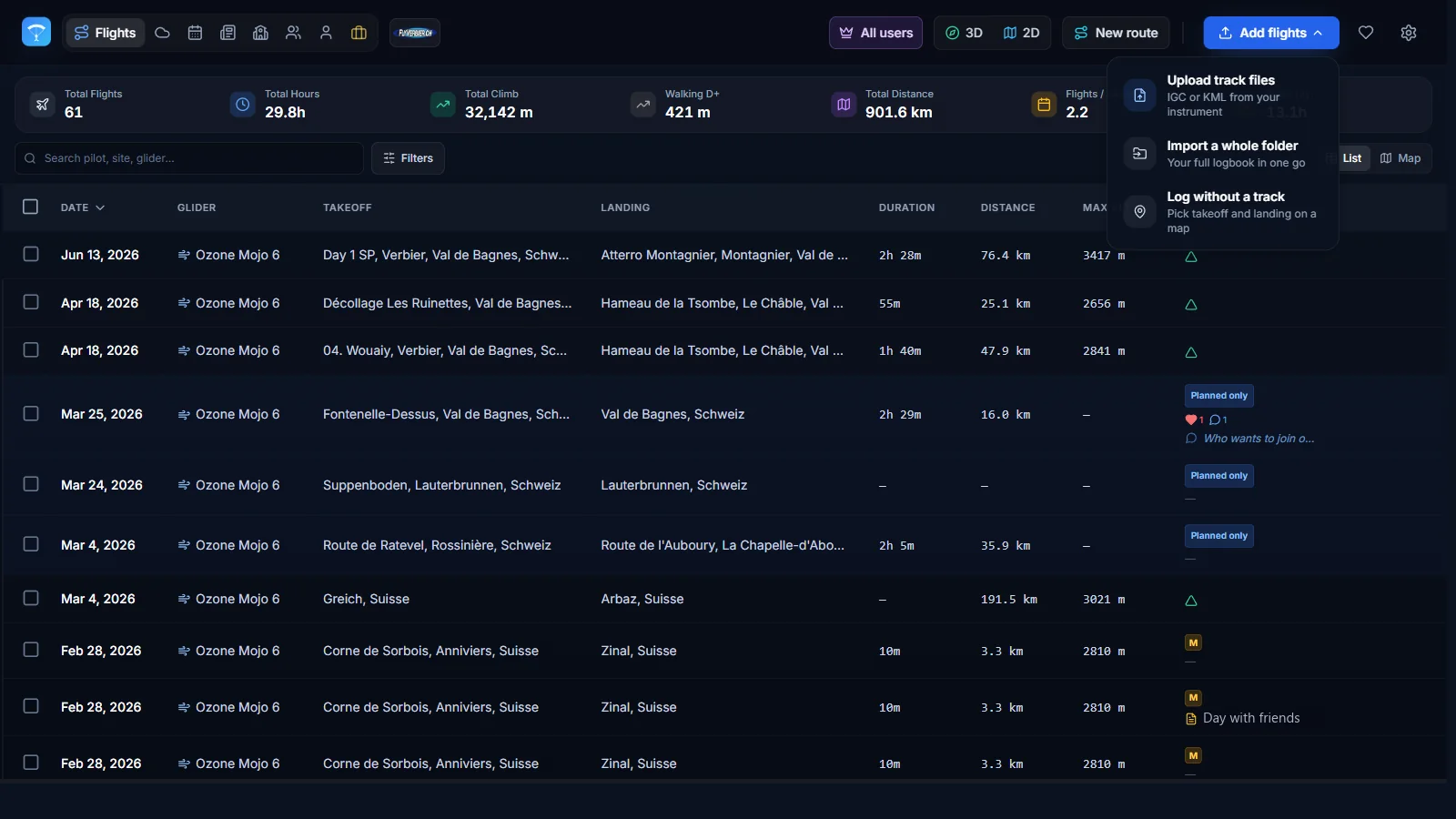
Task: Tick the select-all checkbox in table header
Action: [x=30, y=207]
